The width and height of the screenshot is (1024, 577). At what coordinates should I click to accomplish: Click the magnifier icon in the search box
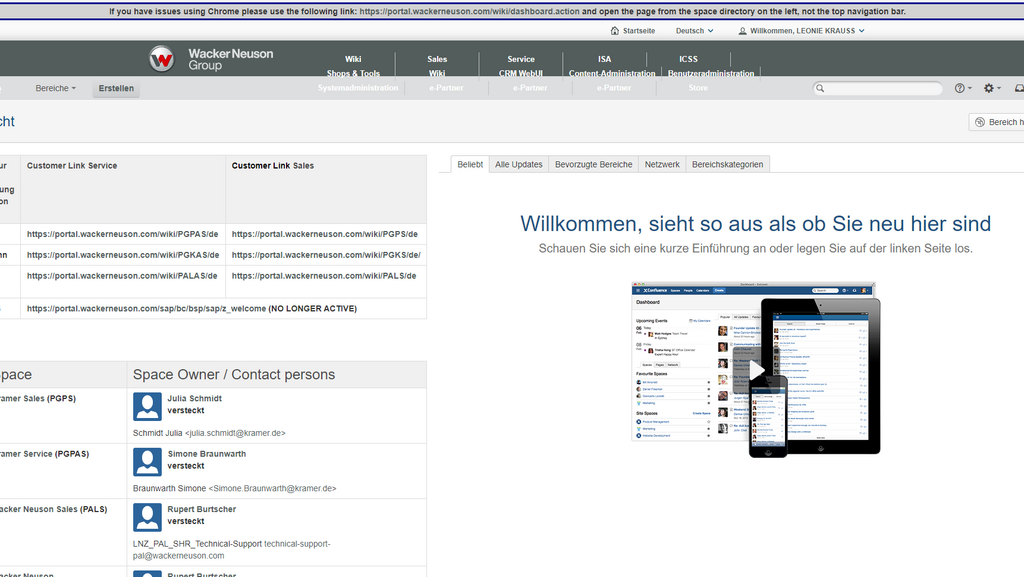coord(821,89)
